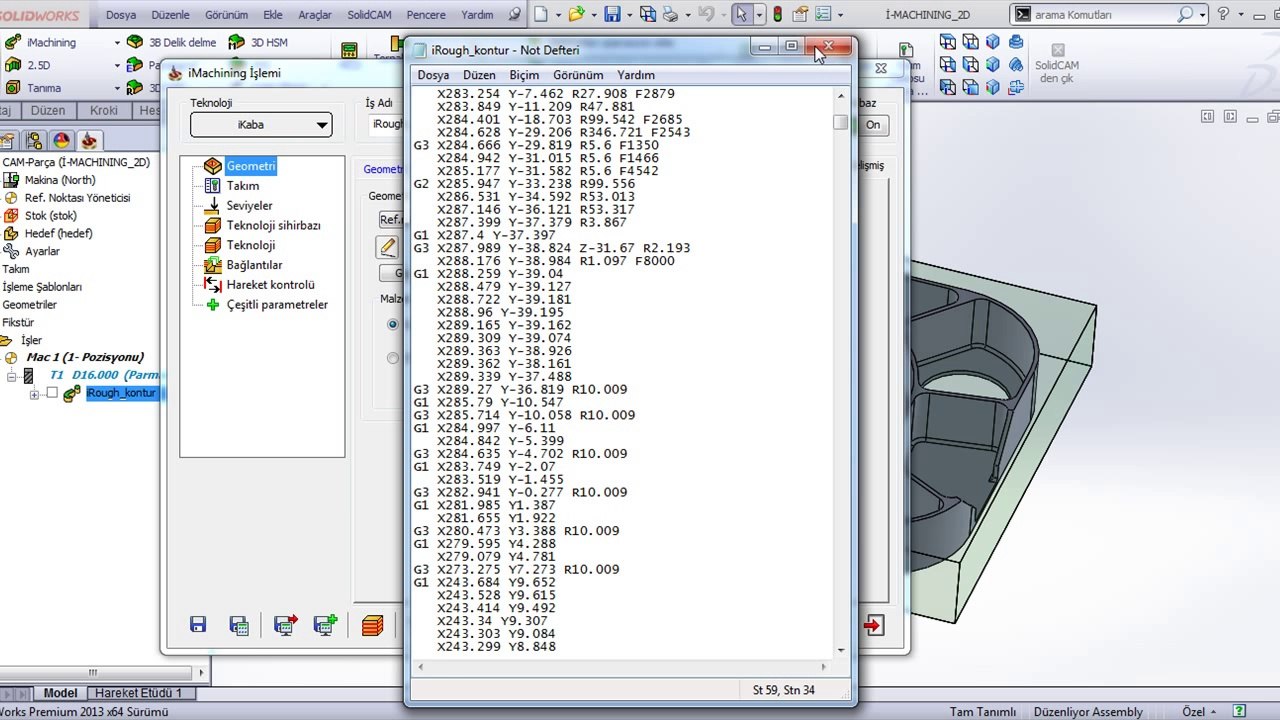Open the 3D HSM operation icon
Screen dimensions: 1280x720
[237, 43]
